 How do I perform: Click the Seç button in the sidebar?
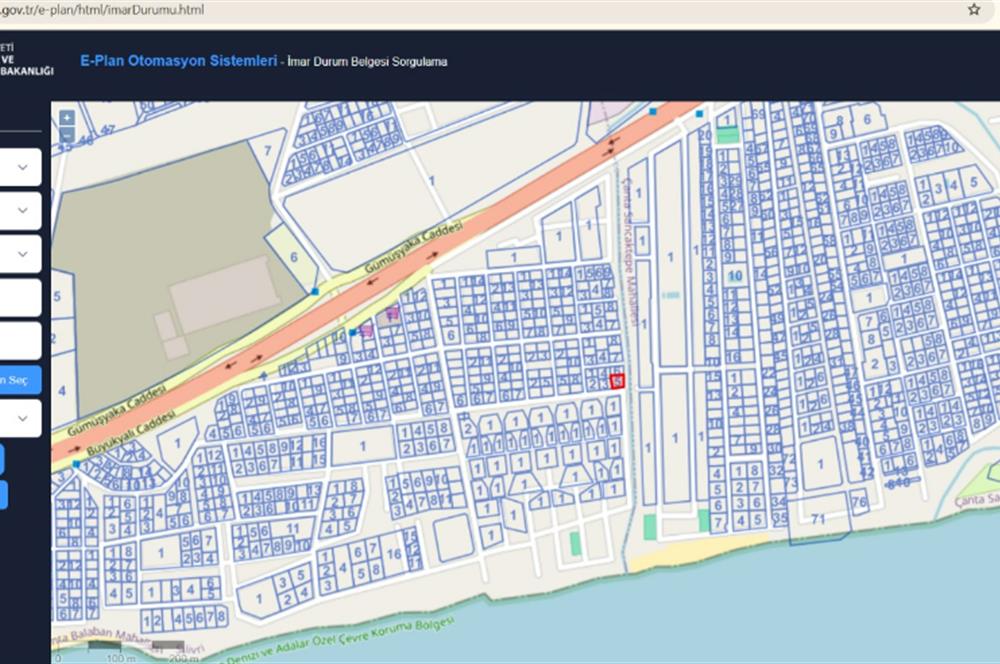20,379
